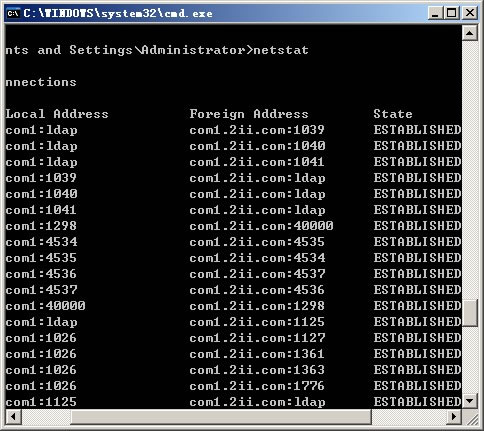This screenshot has height=431, width=484.
Task: Click the vertical scrollbar up arrow
Action: point(470,33)
